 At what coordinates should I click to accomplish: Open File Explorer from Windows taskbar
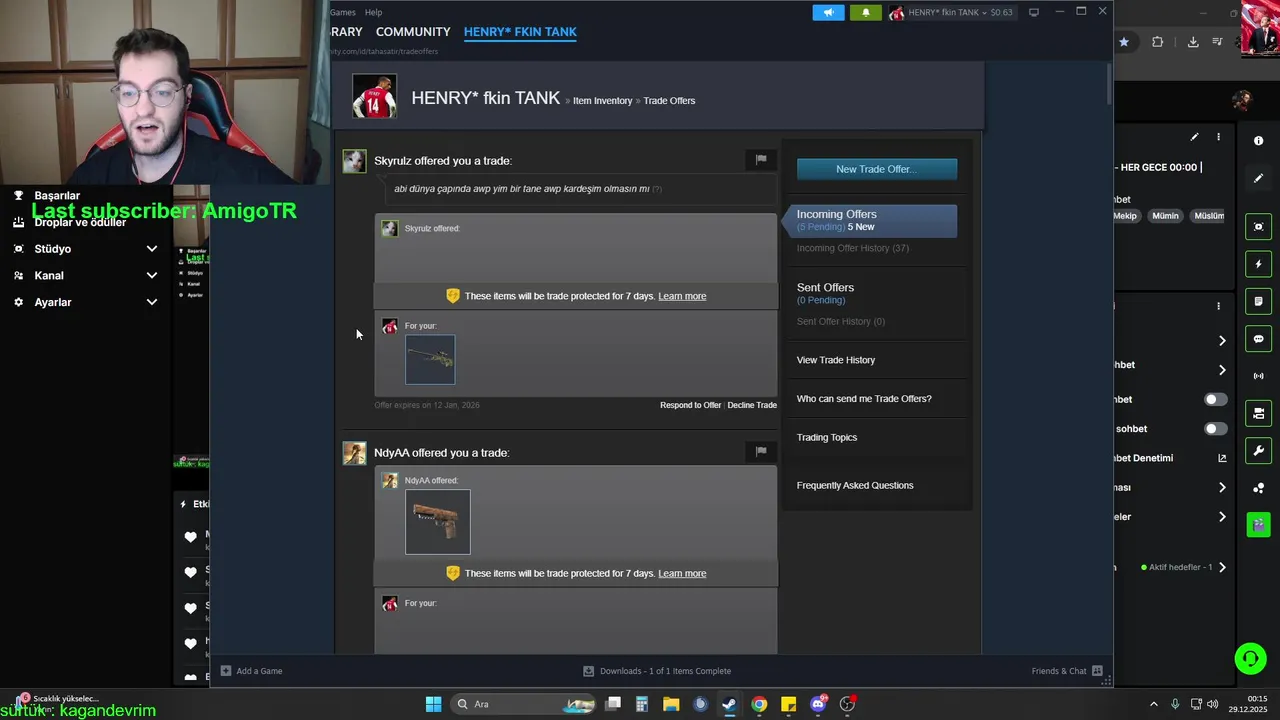[671, 704]
